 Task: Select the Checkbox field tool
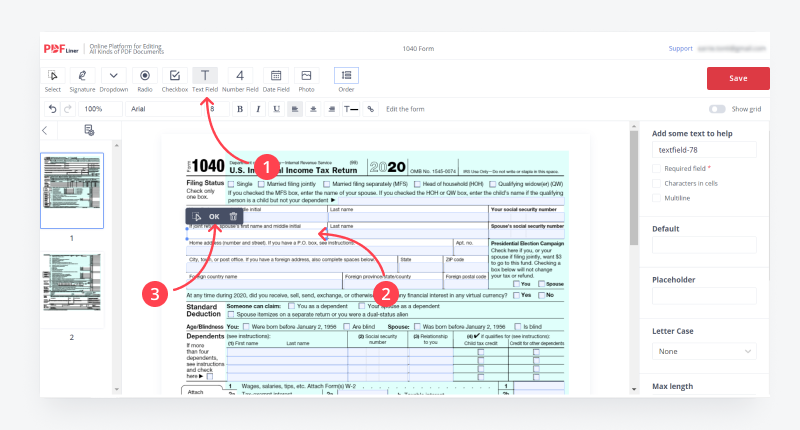click(174, 75)
